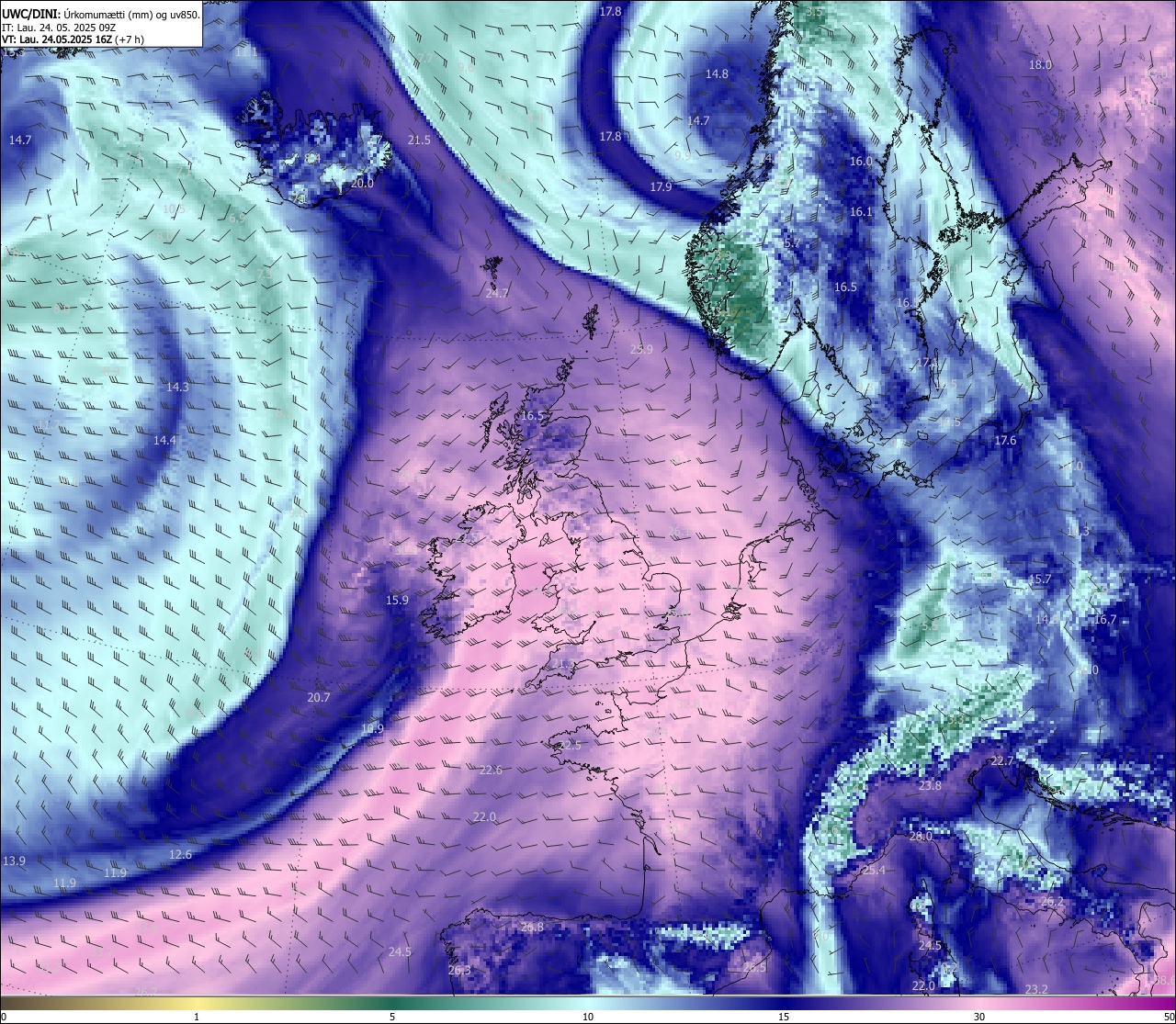Click the 20.0 value near Iceland
Viewport: 1176px width, 1024px height.
coord(362,183)
